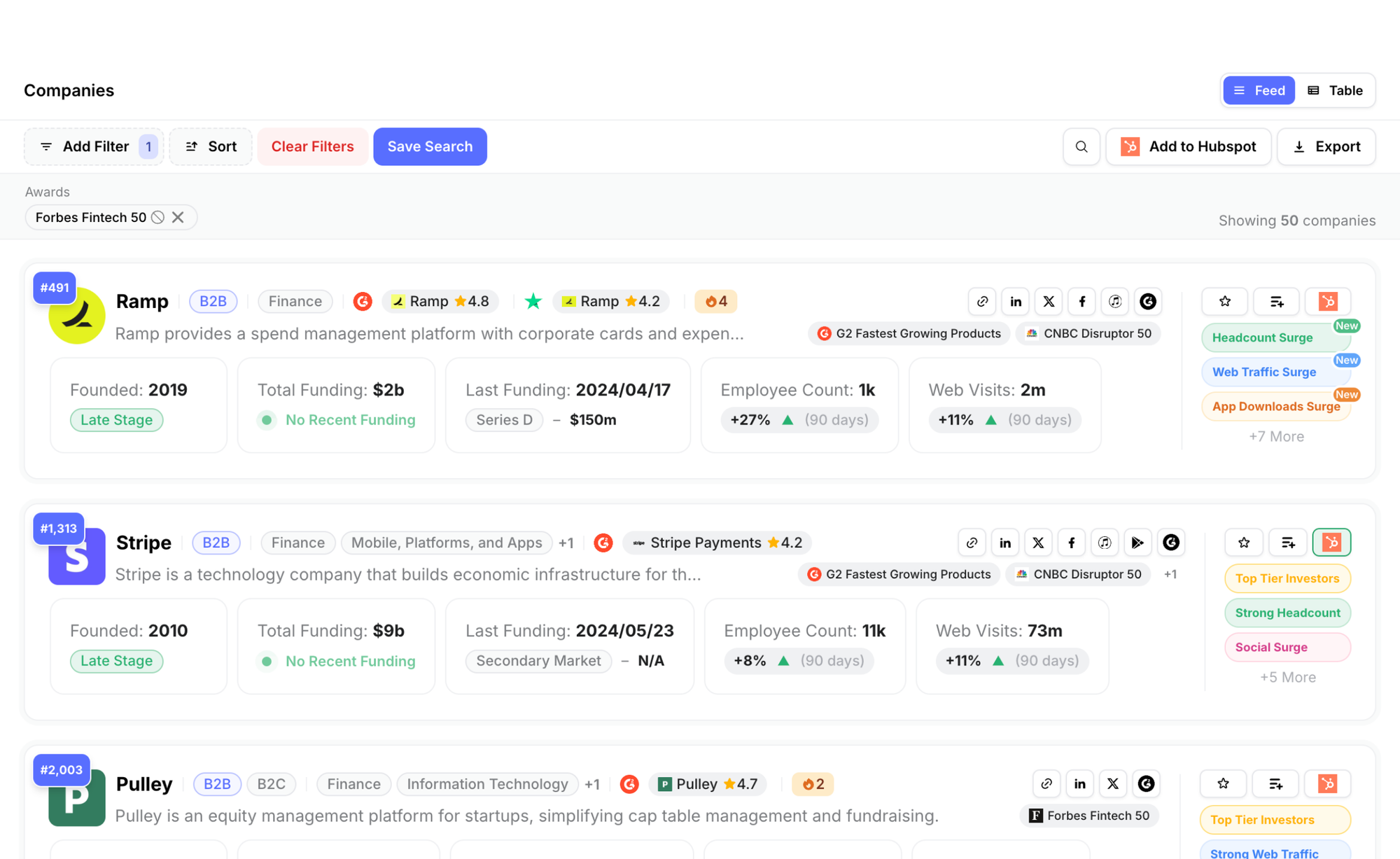Open the search icon next to Add to Hubspot
1400x859 pixels.
(1081, 146)
